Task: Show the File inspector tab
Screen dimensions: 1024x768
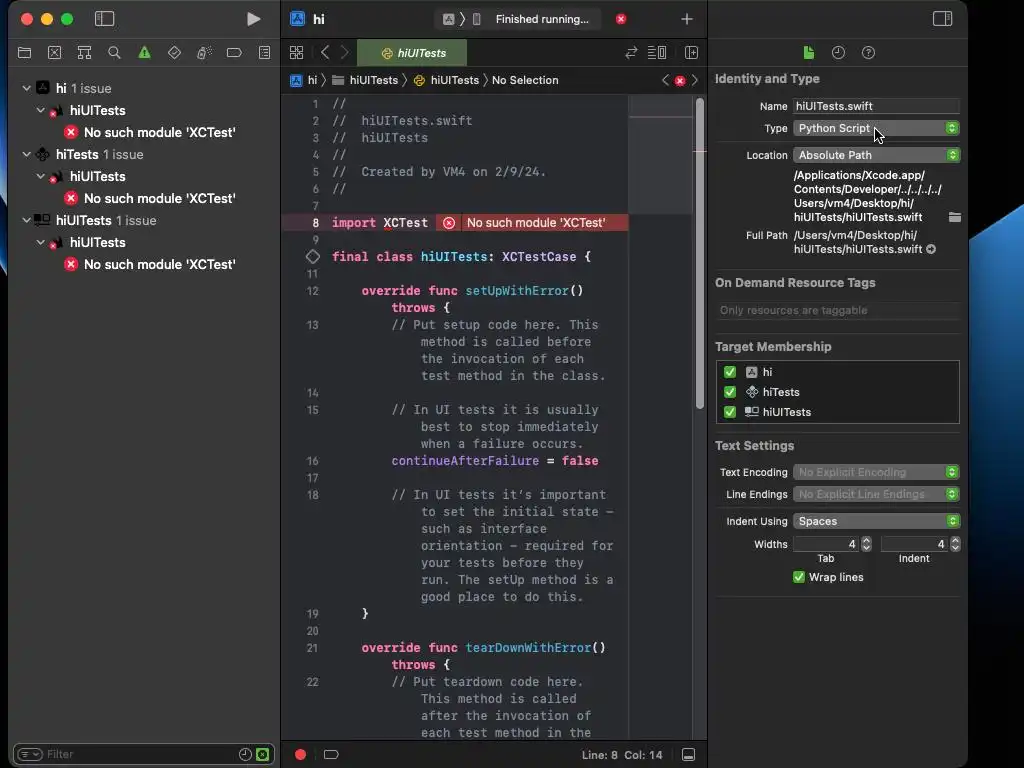Action: point(808,53)
